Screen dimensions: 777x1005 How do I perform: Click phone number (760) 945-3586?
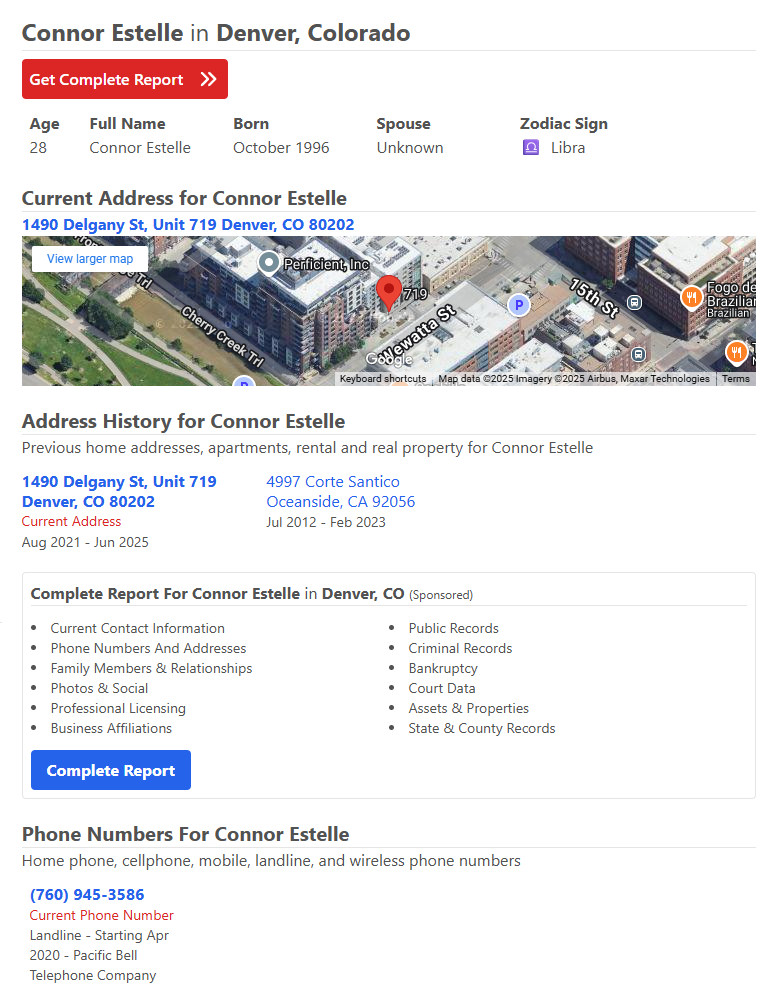click(x=87, y=894)
